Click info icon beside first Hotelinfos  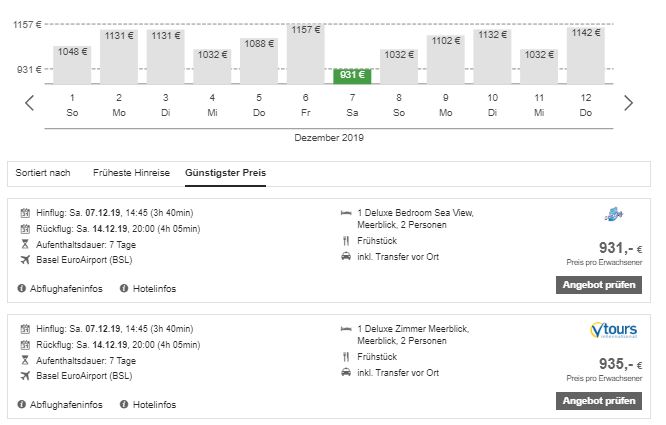coord(124,288)
